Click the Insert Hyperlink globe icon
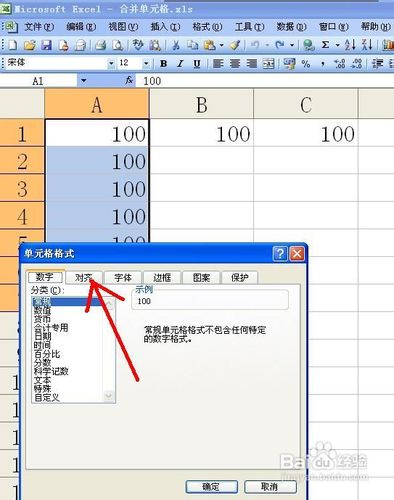 coord(309,45)
